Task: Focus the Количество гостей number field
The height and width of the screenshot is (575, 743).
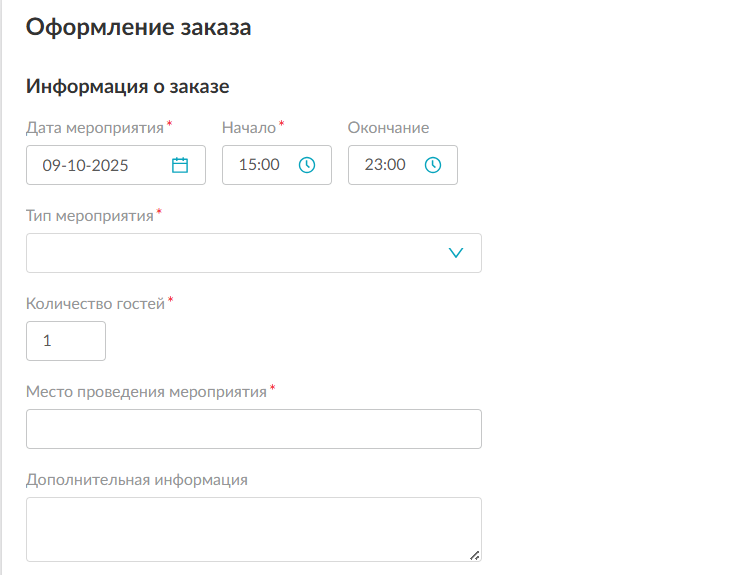Action: tap(65, 341)
